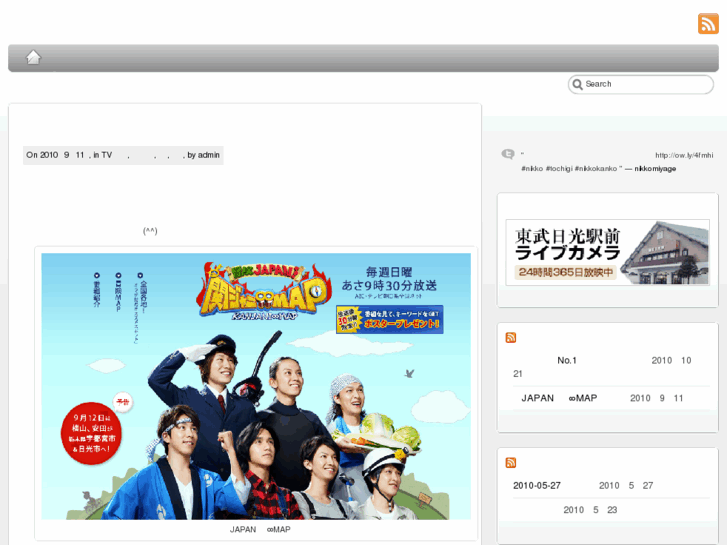Screen dimensions: 727x545
Task: Open the No.1 recent post link
Action: click(567, 360)
